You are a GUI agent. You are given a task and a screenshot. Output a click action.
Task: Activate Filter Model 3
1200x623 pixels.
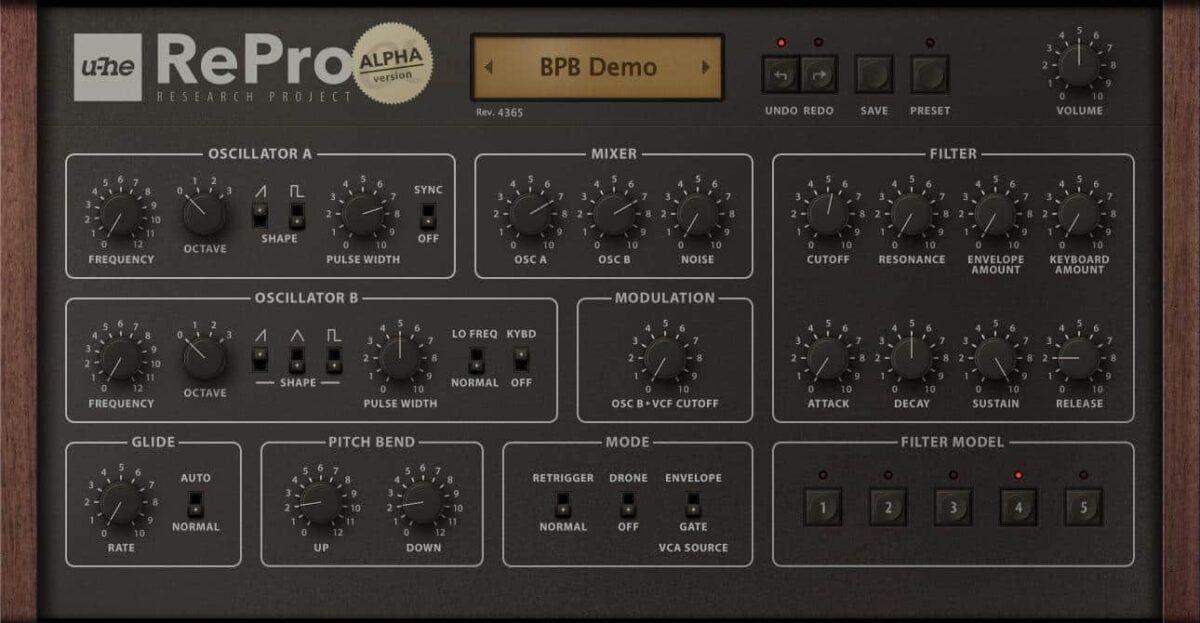pos(952,506)
